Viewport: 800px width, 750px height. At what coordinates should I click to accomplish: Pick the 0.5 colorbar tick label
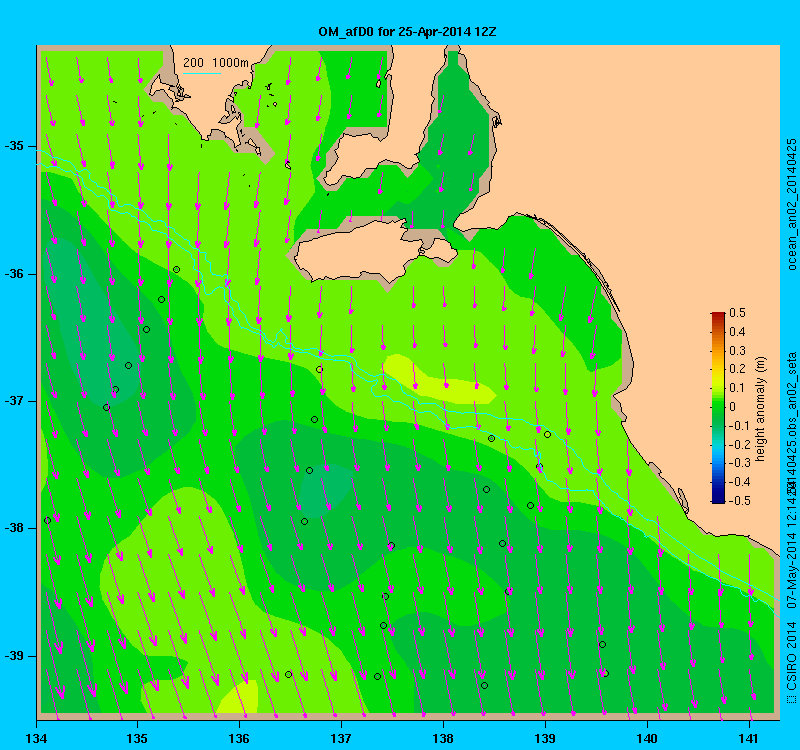737,313
